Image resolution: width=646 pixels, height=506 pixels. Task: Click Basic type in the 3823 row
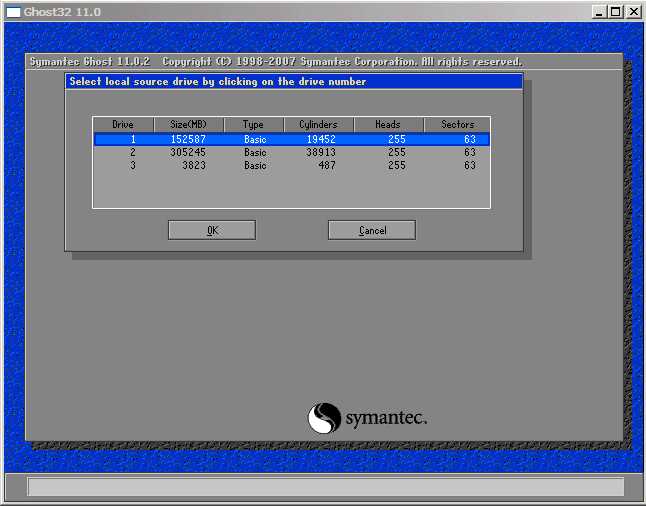[255, 165]
